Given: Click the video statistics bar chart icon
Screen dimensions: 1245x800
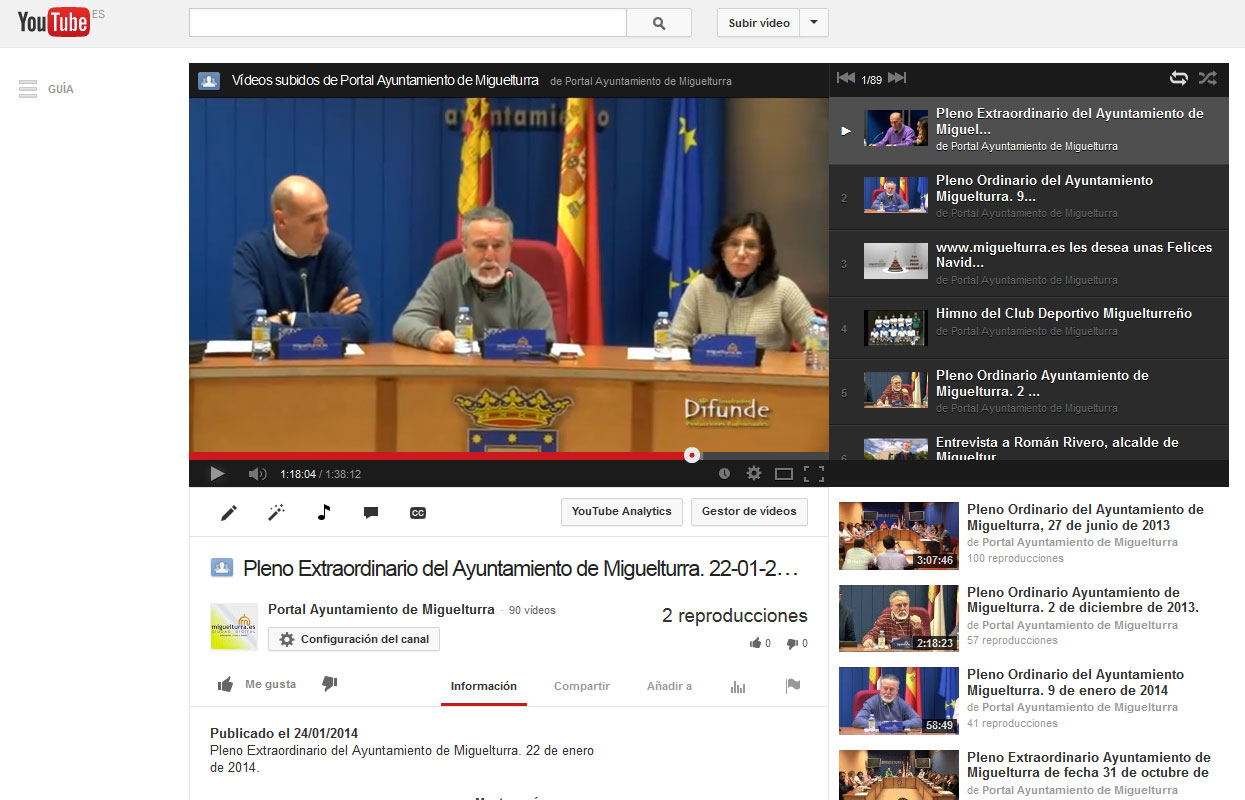Looking at the screenshot, I should [738, 686].
